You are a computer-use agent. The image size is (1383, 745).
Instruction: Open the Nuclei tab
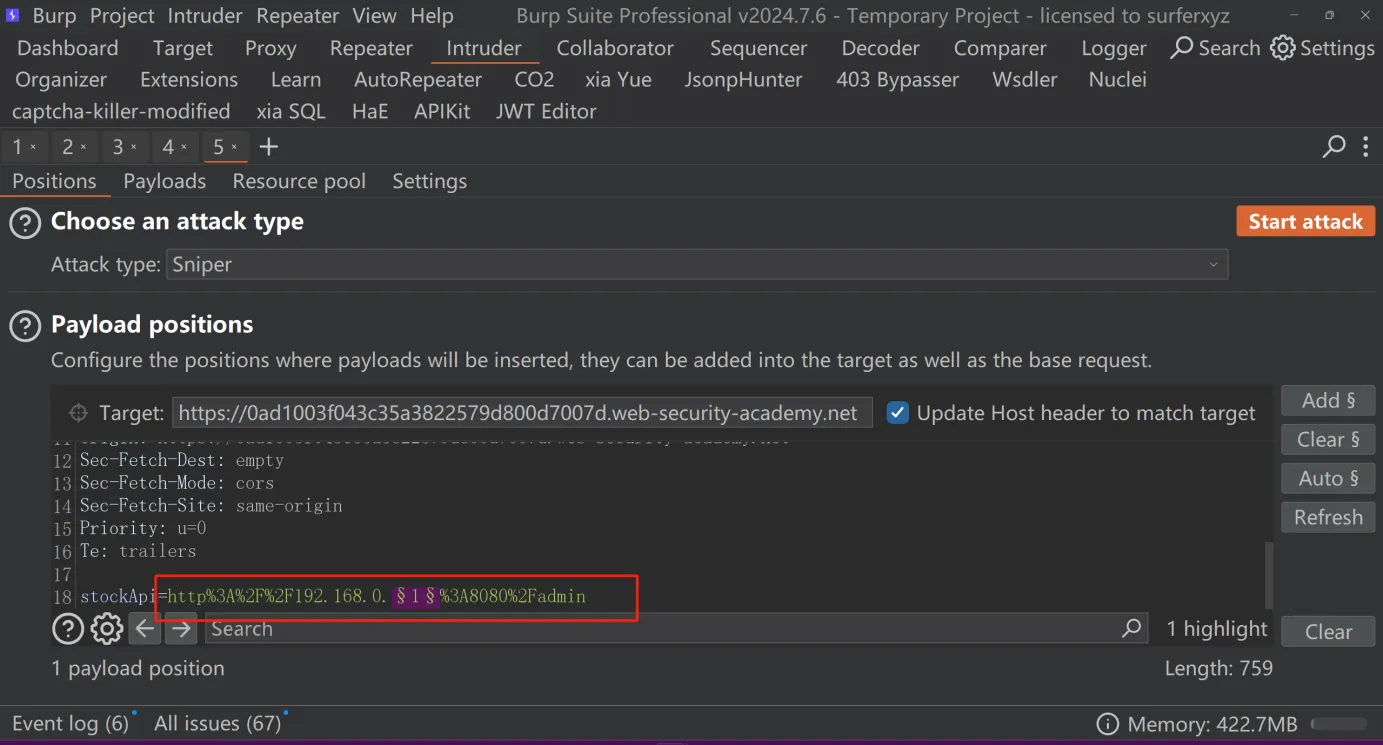1118,80
